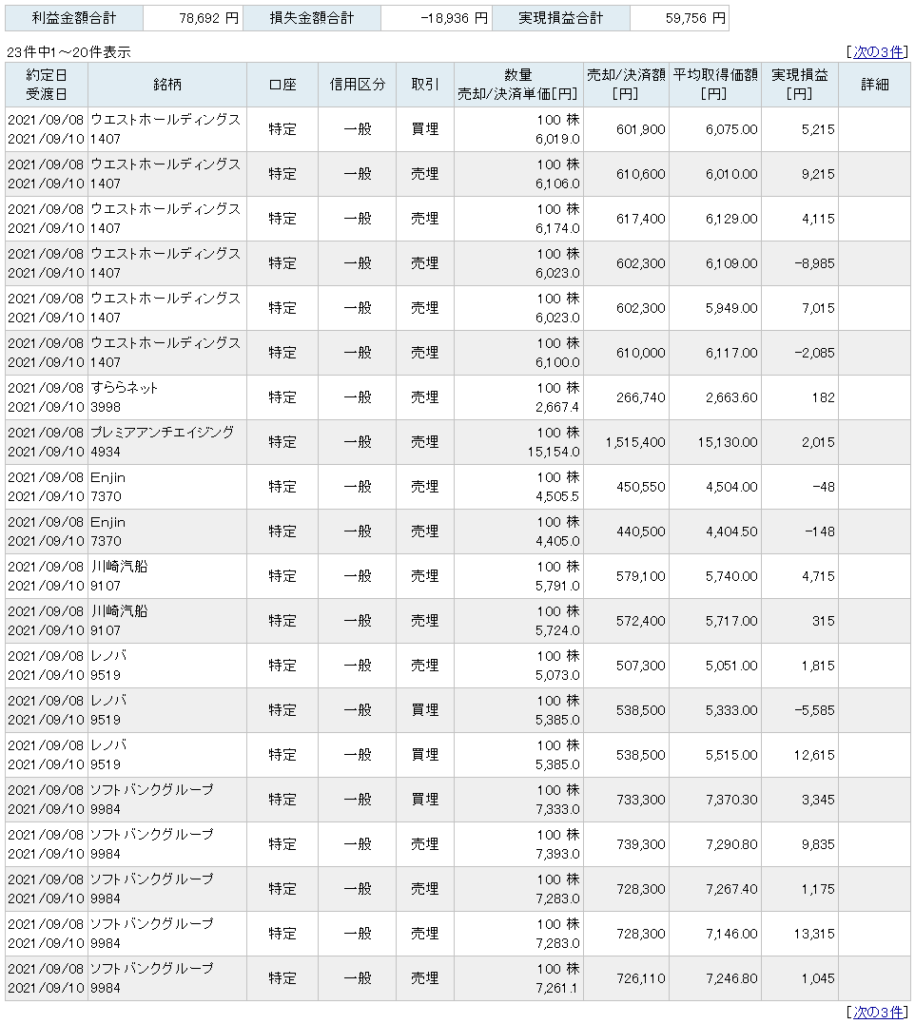915x1024 pixels.
Task: Click the 726,110 settlement amount
Action: click(641, 978)
